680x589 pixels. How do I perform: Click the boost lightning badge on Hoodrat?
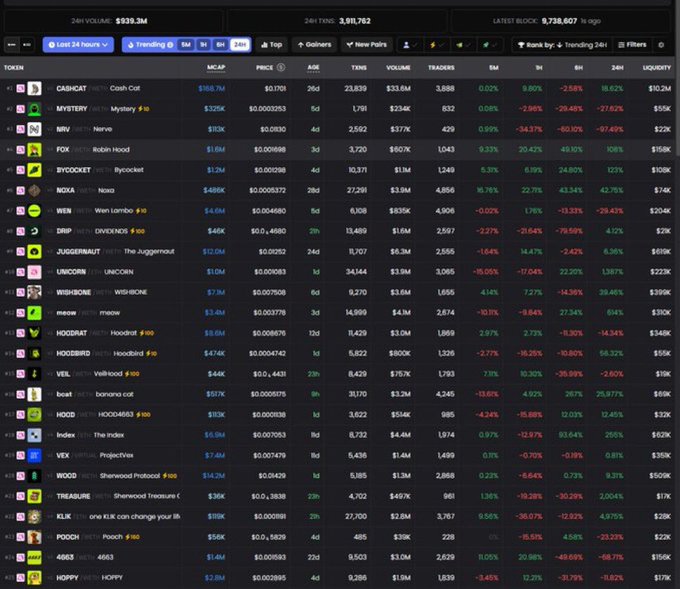(x=147, y=333)
